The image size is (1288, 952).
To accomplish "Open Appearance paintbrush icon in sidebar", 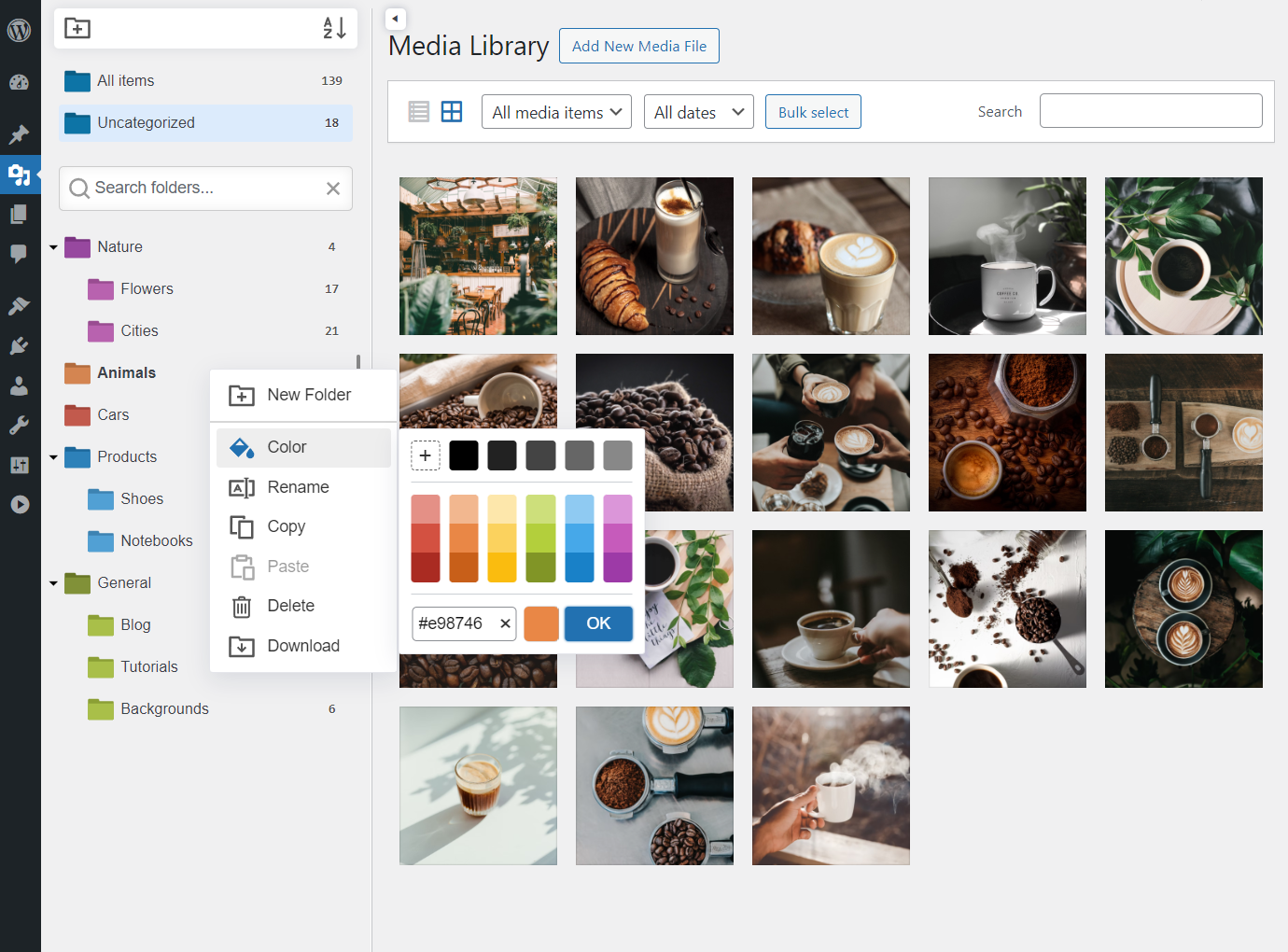I will 20,306.
